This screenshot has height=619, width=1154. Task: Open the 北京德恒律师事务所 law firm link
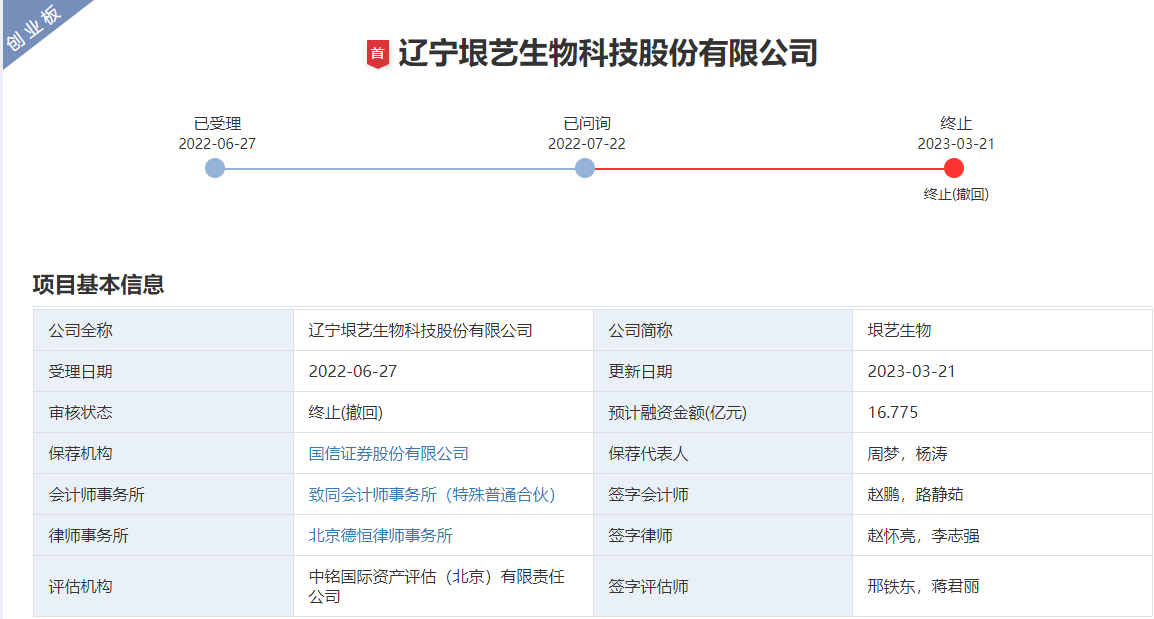pos(380,536)
